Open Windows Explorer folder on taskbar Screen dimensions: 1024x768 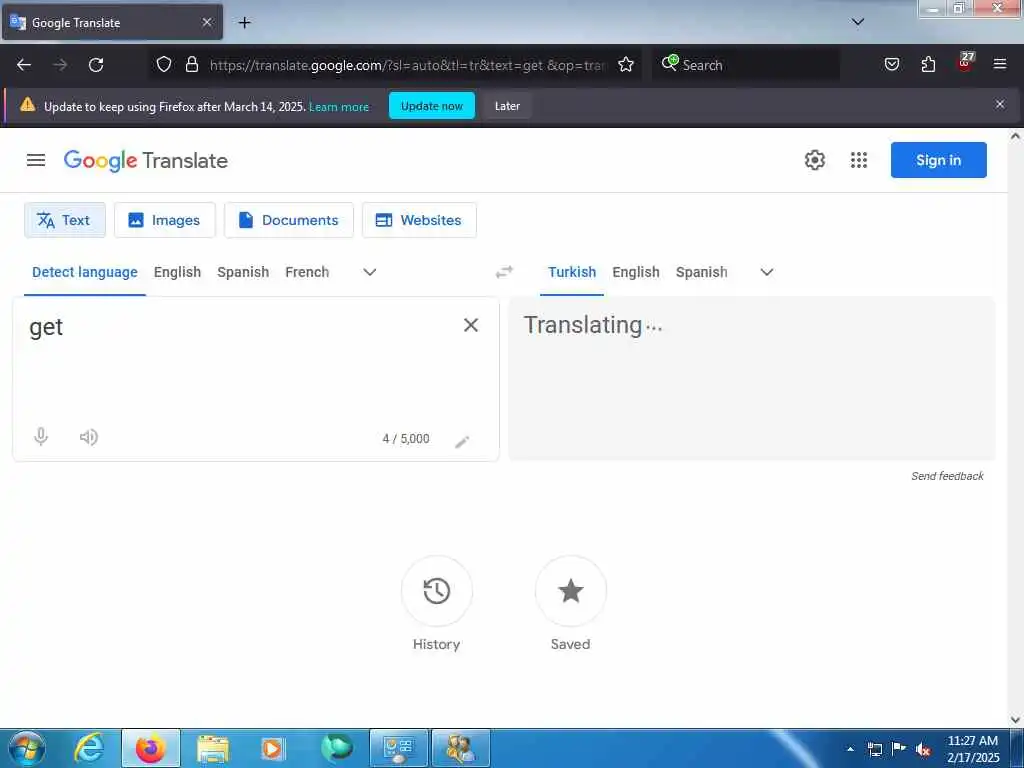click(x=213, y=748)
